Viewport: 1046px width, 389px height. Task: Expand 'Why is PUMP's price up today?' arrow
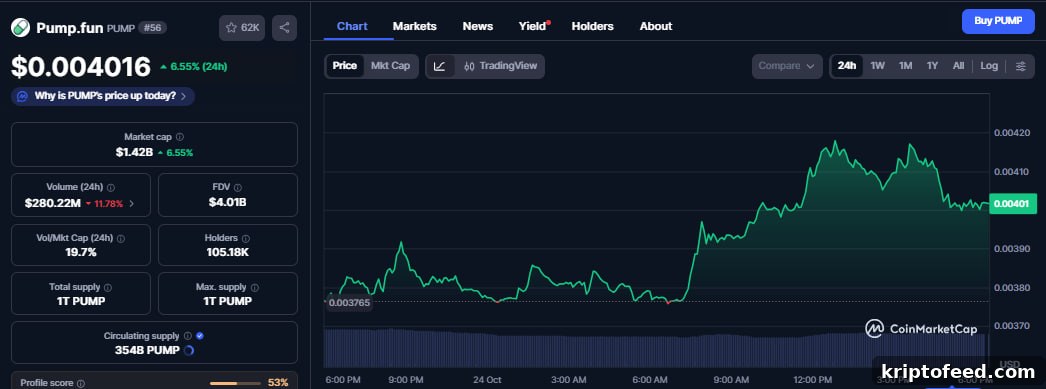point(183,96)
